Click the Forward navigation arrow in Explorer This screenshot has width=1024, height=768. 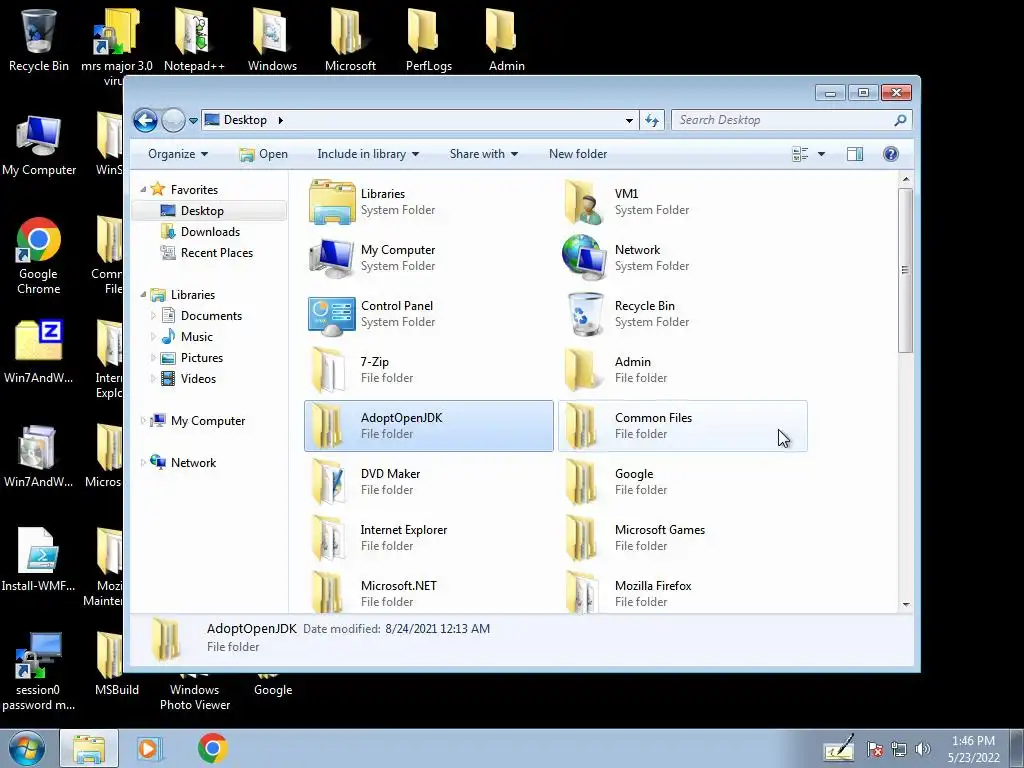tap(173, 120)
